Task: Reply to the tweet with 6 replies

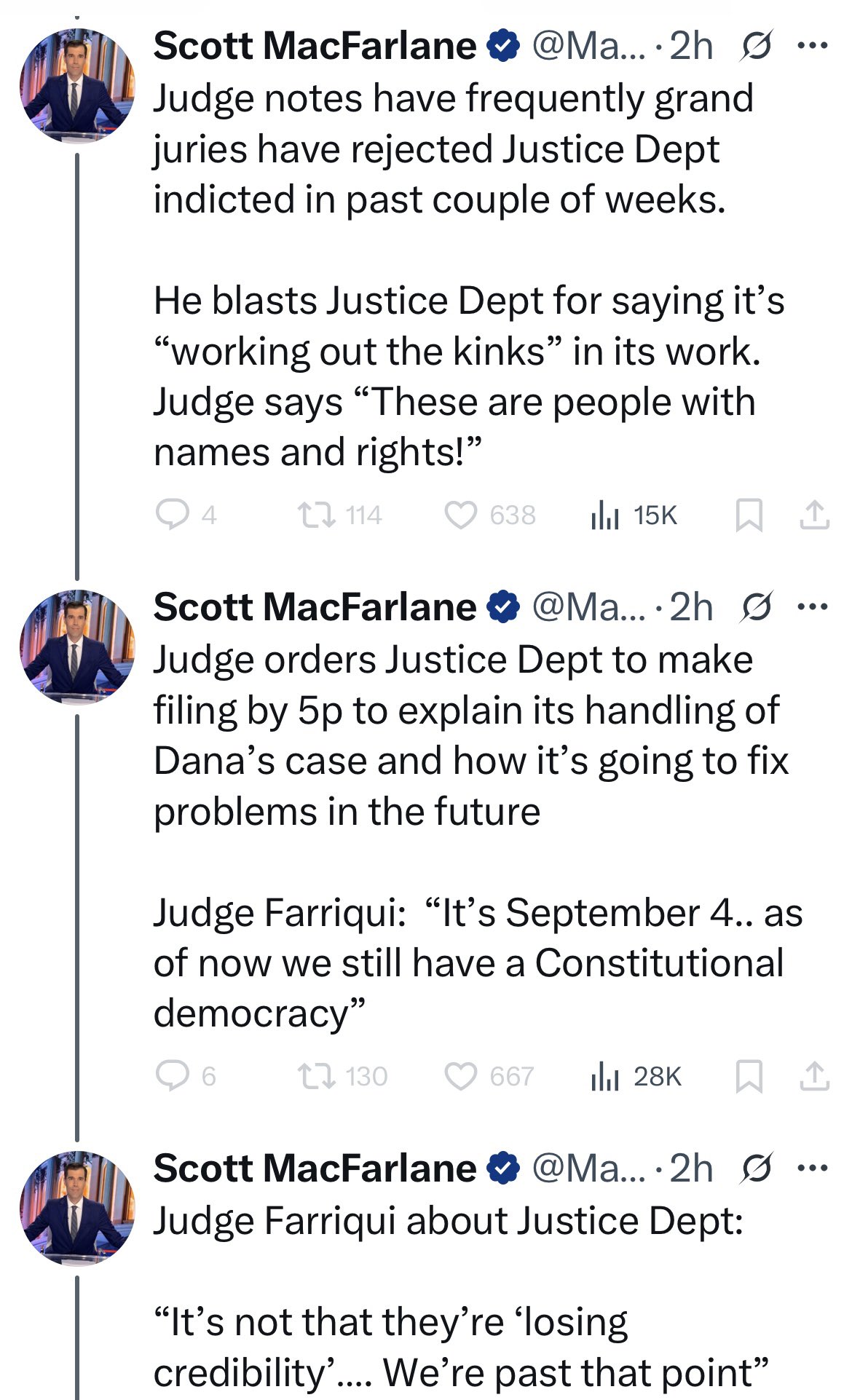Action: coord(172,1076)
